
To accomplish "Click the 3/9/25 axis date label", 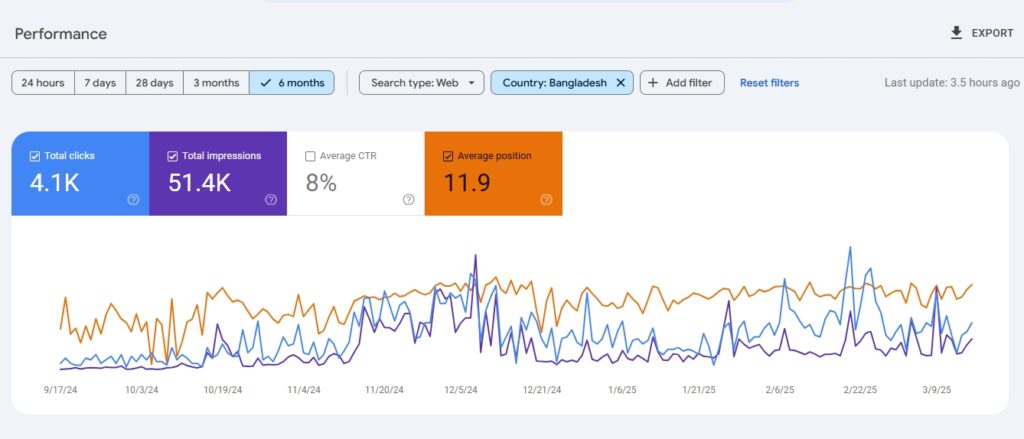I will click(x=936, y=390).
